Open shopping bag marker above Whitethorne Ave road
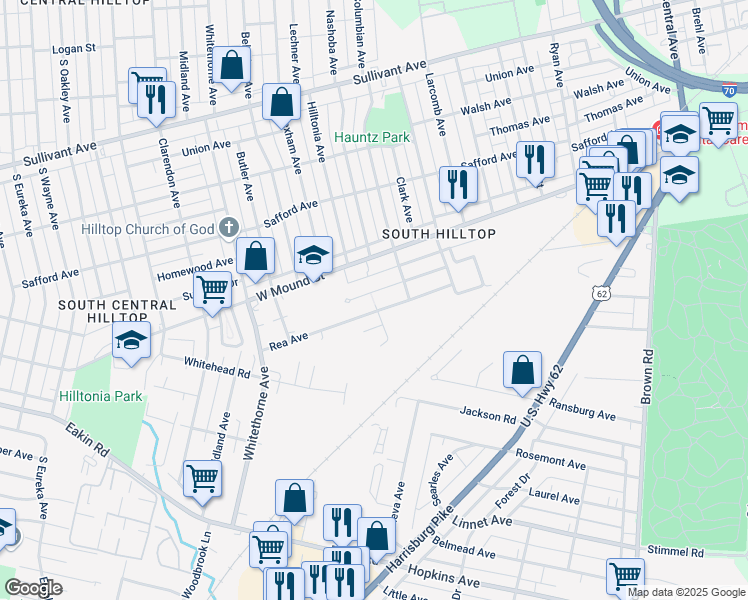Viewport: 748px width, 600px height. tap(294, 499)
